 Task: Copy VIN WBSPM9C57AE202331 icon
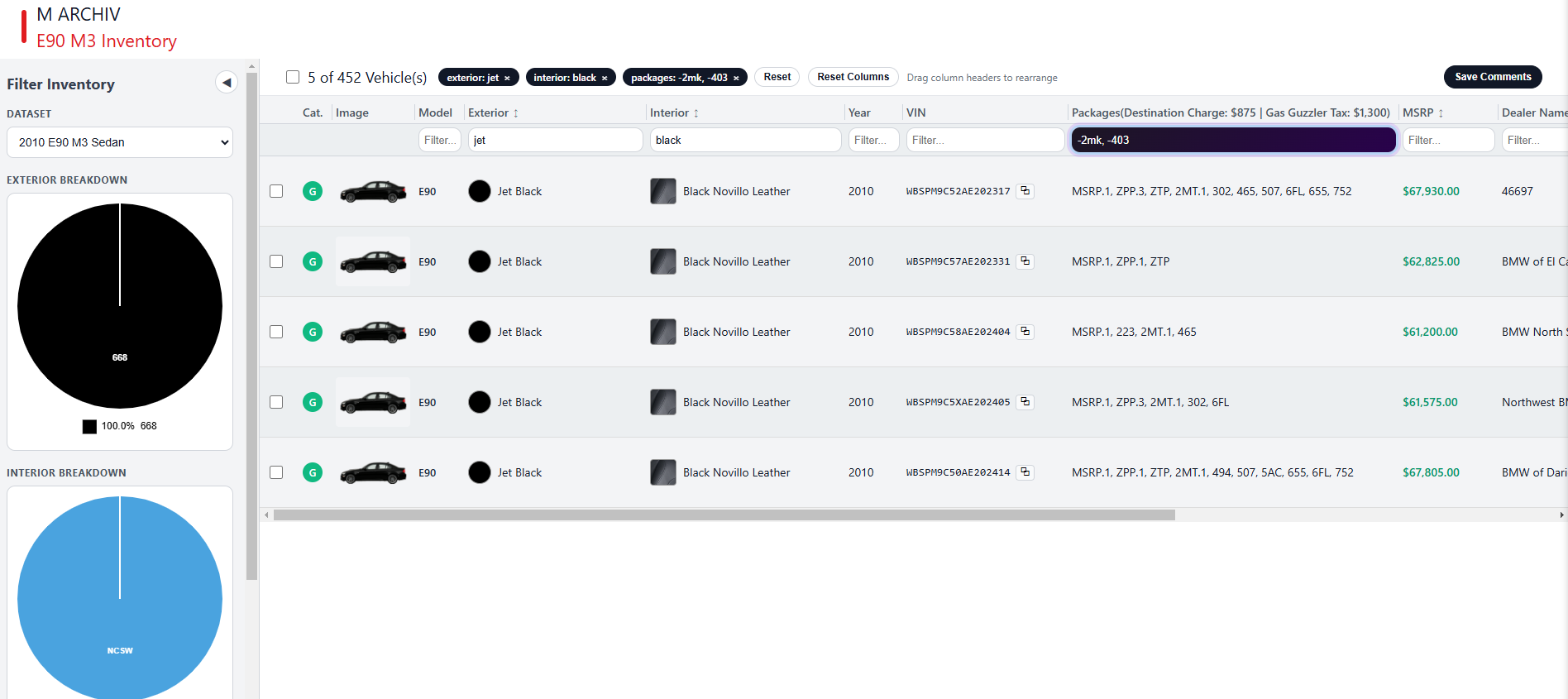point(1025,261)
